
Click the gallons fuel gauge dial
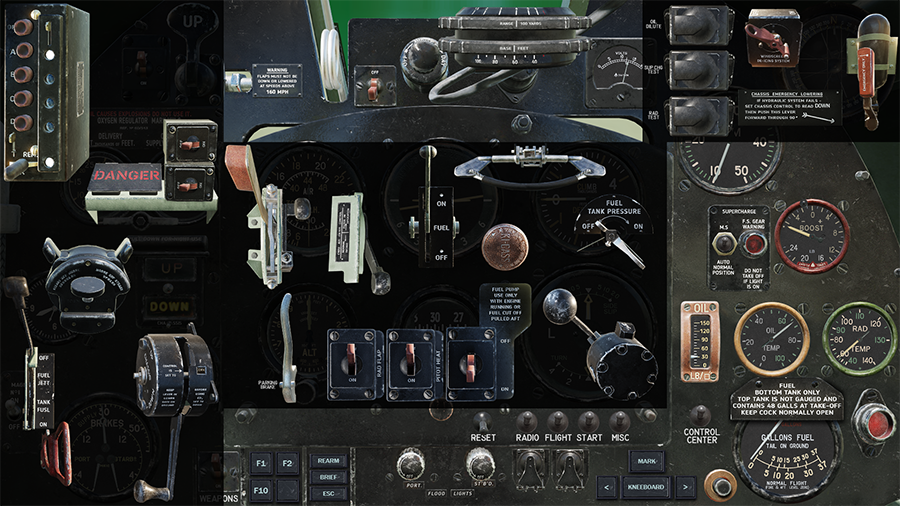pos(786,458)
